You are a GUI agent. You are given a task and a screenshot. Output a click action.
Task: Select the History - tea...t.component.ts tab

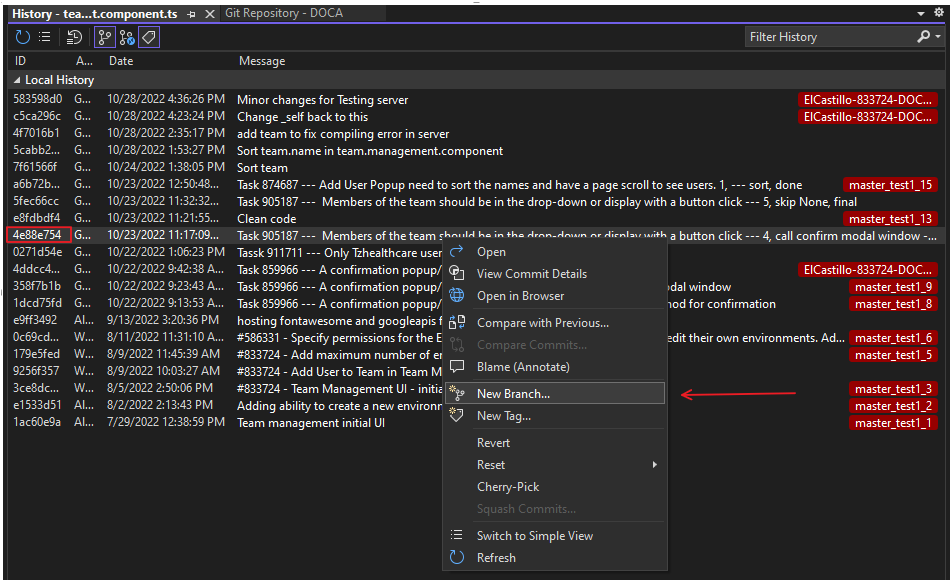coord(95,13)
